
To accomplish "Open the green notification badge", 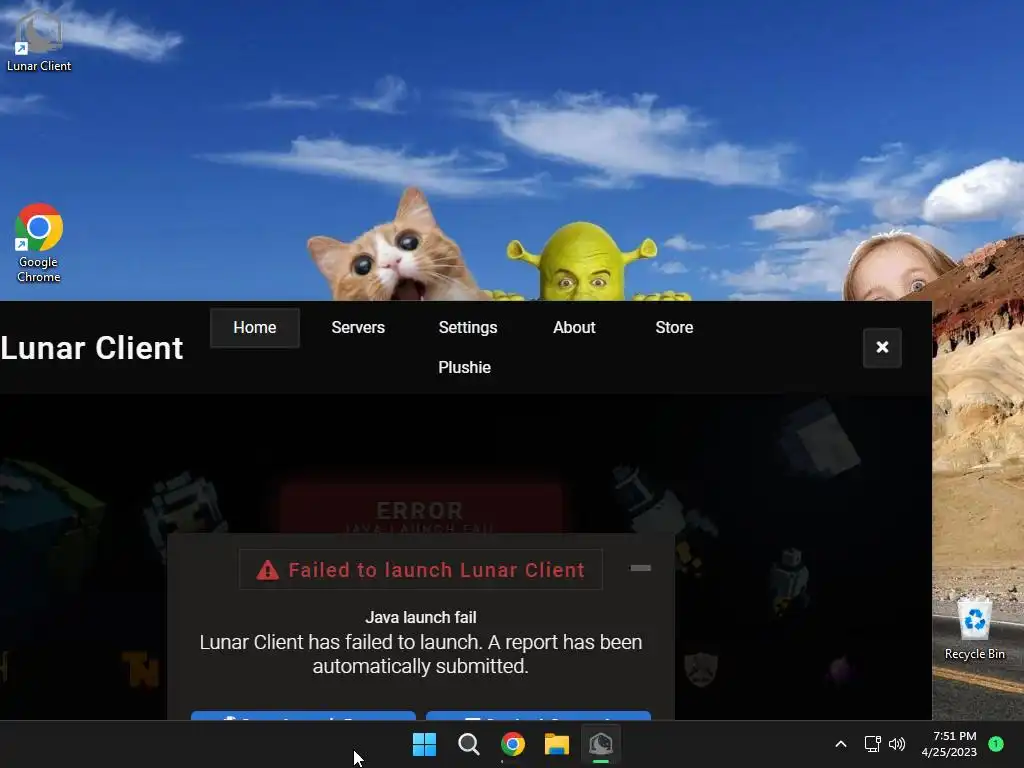I will 996,744.
